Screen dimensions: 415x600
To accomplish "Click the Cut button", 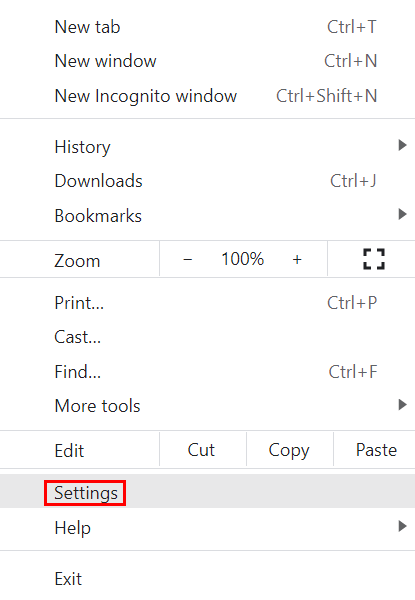I will (x=203, y=450).
